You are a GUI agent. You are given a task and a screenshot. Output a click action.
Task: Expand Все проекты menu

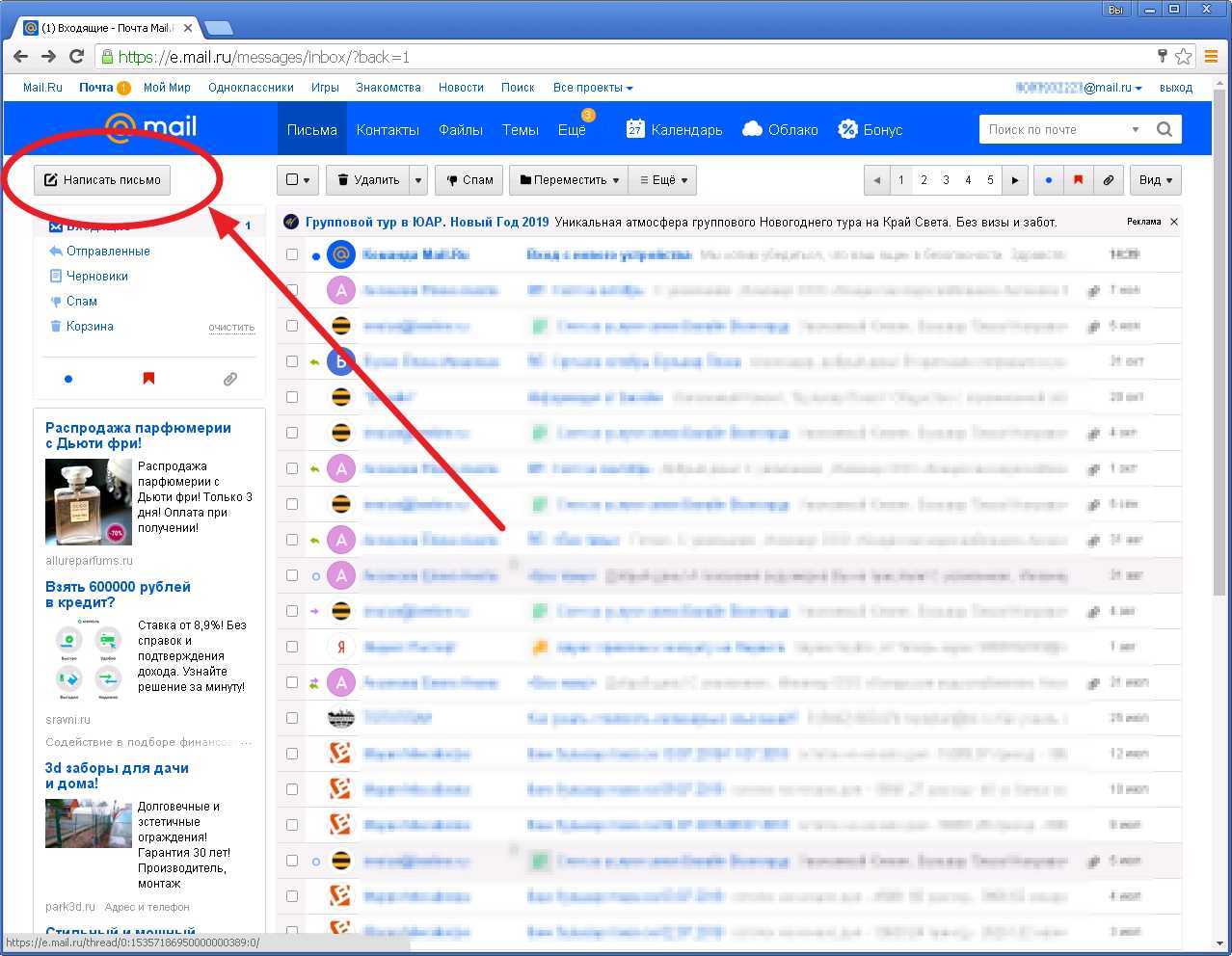click(x=592, y=88)
